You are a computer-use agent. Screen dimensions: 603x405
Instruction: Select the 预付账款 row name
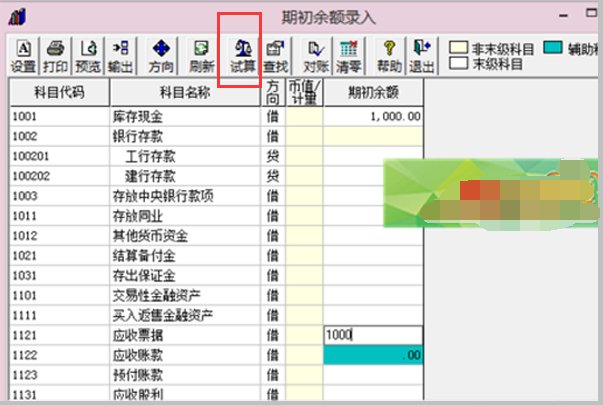coord(138,375)
